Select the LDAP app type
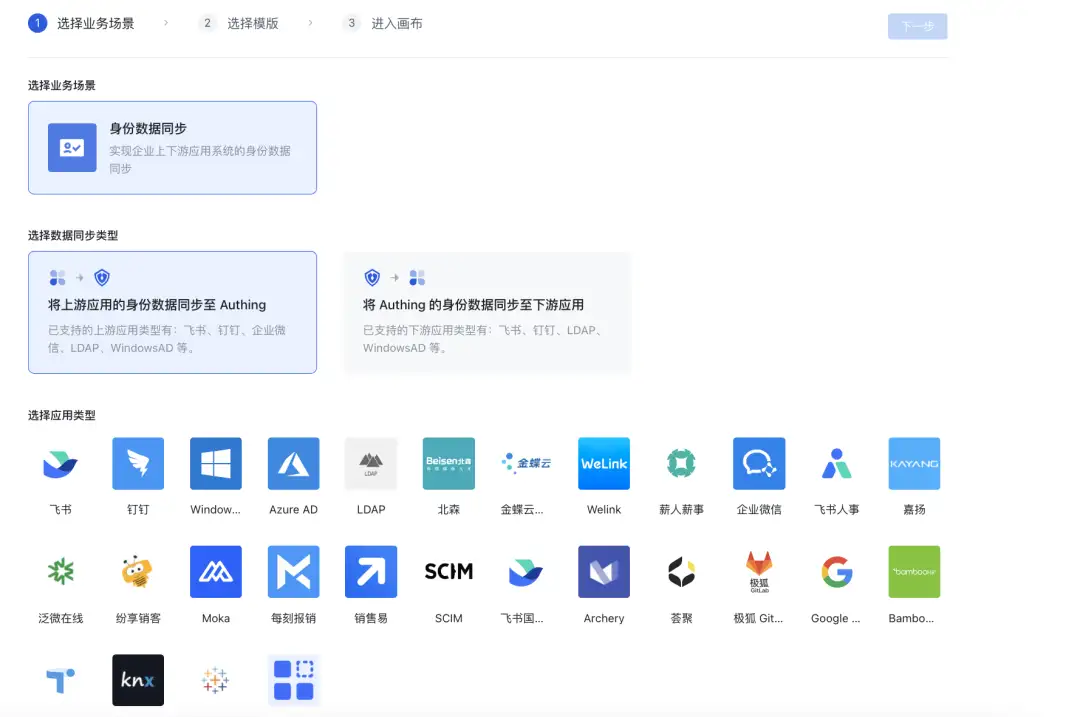1080x717 pixels. (371, 464)
